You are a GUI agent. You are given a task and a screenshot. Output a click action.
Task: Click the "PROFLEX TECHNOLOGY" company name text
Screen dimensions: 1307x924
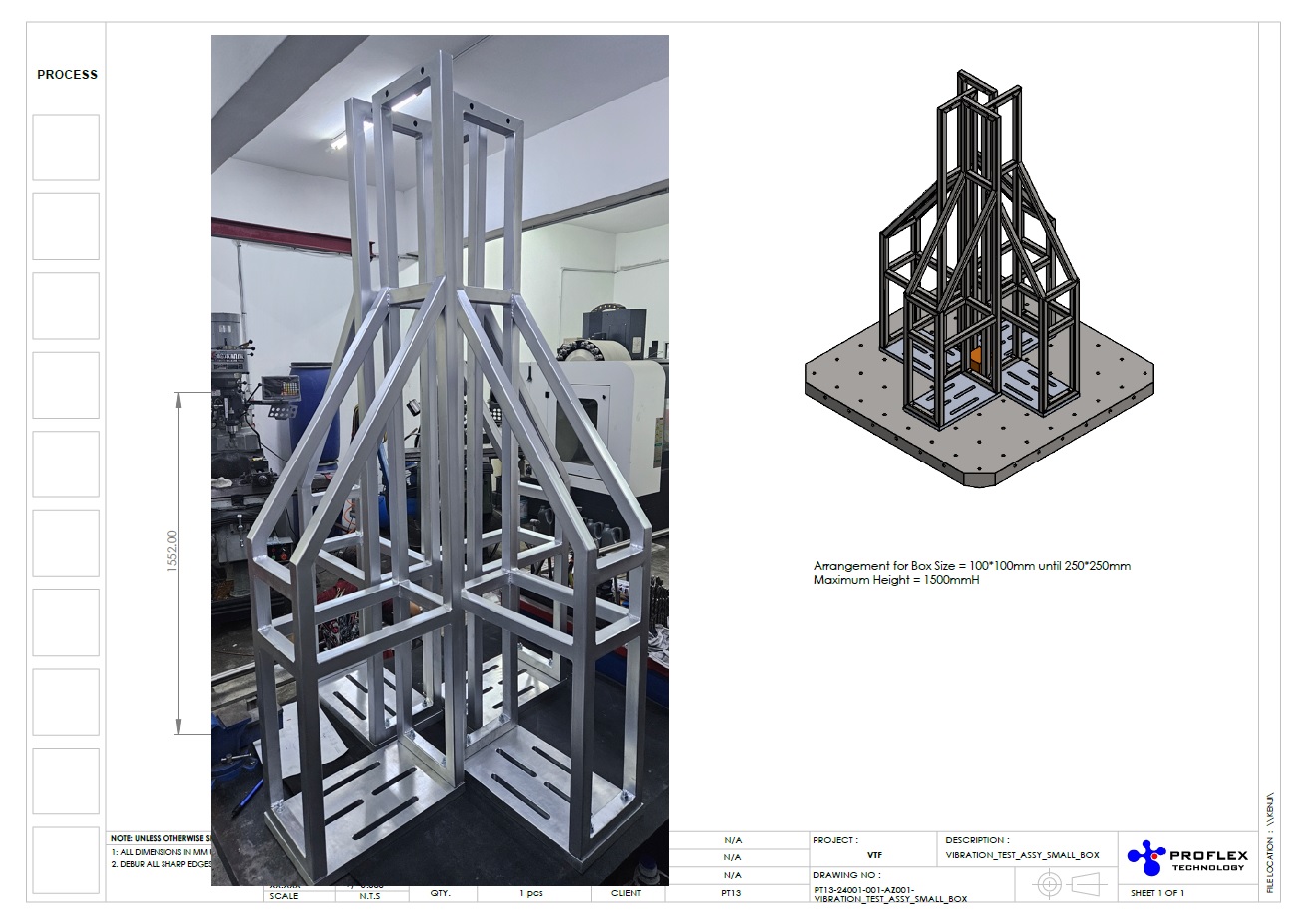[x=1208, y=860]
